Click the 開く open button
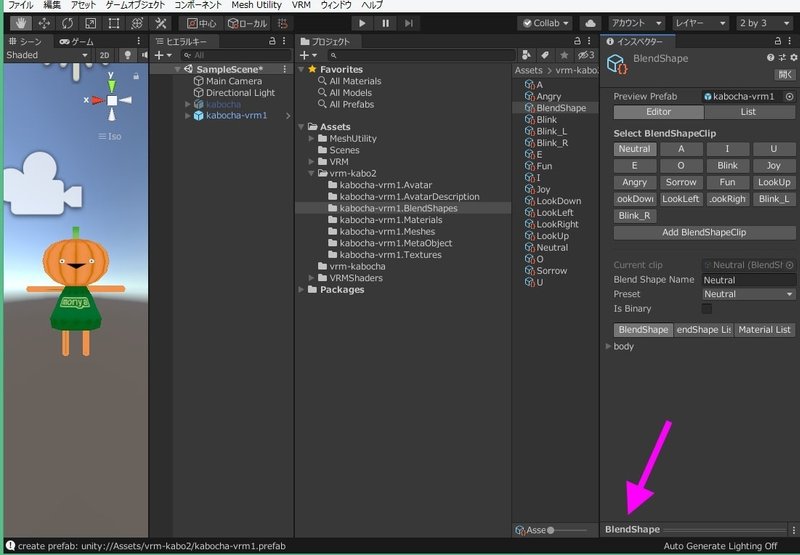 pos(785,74)
